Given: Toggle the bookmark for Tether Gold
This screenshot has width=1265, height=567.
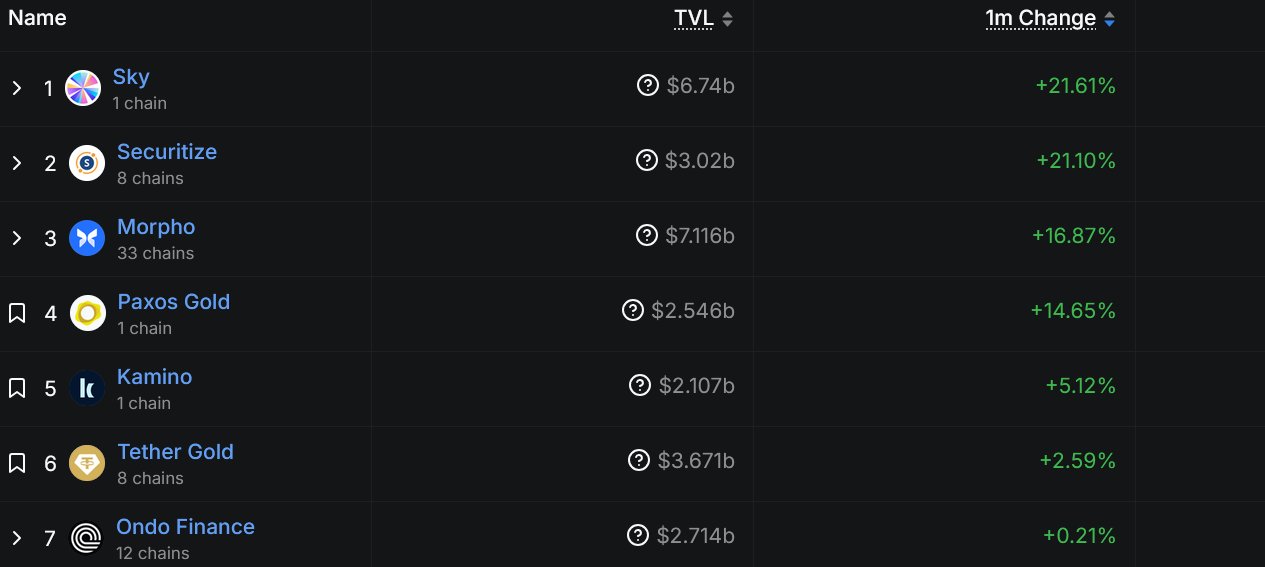Looking at the screenshot, I should [17, 463].
